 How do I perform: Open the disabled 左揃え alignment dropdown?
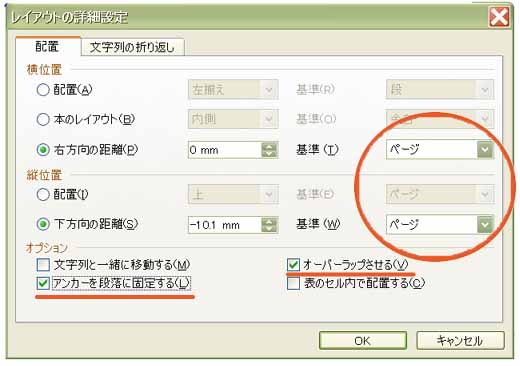(233, 89)
